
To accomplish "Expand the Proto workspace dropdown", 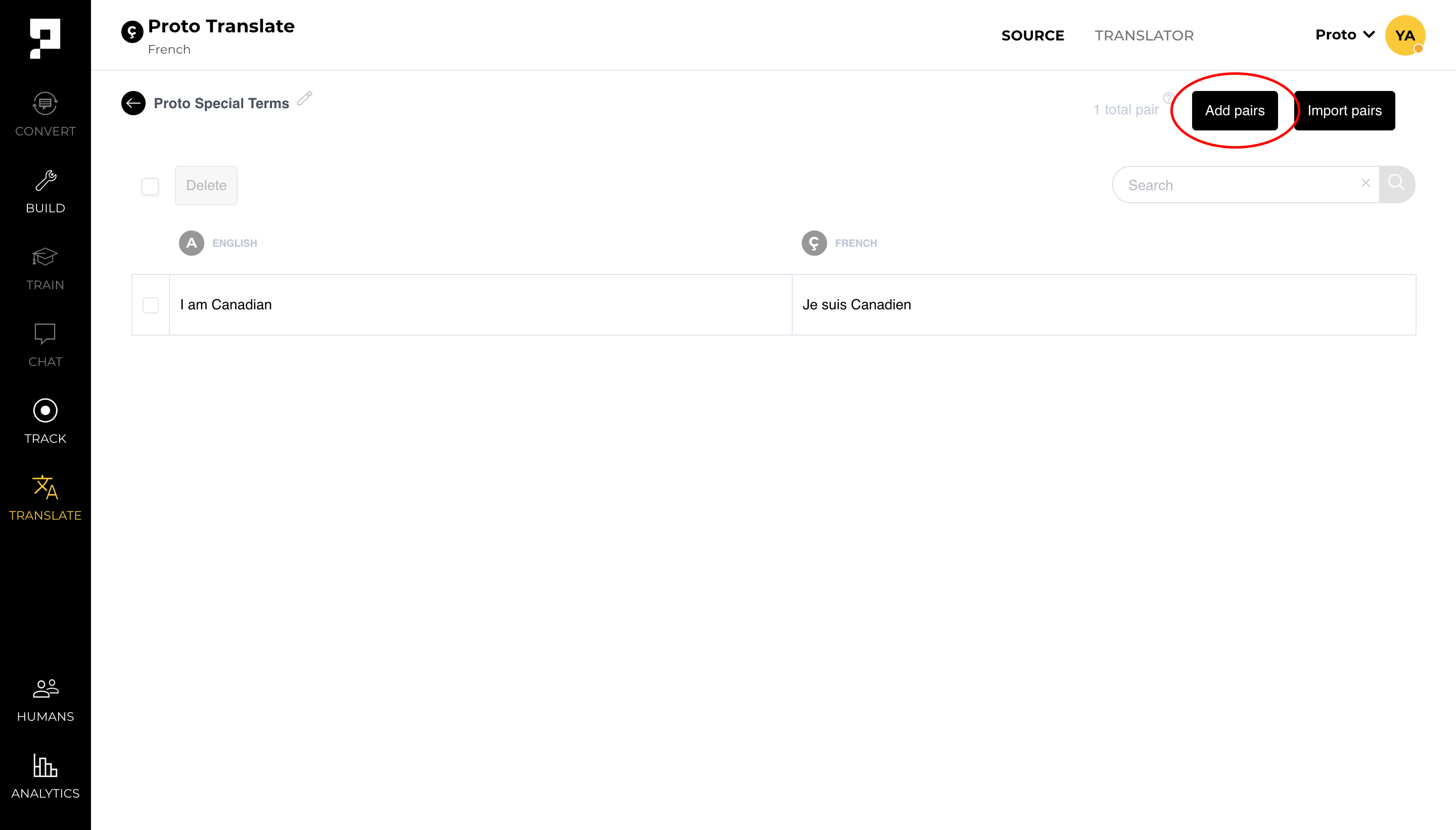I will (x=1344, y=35).
